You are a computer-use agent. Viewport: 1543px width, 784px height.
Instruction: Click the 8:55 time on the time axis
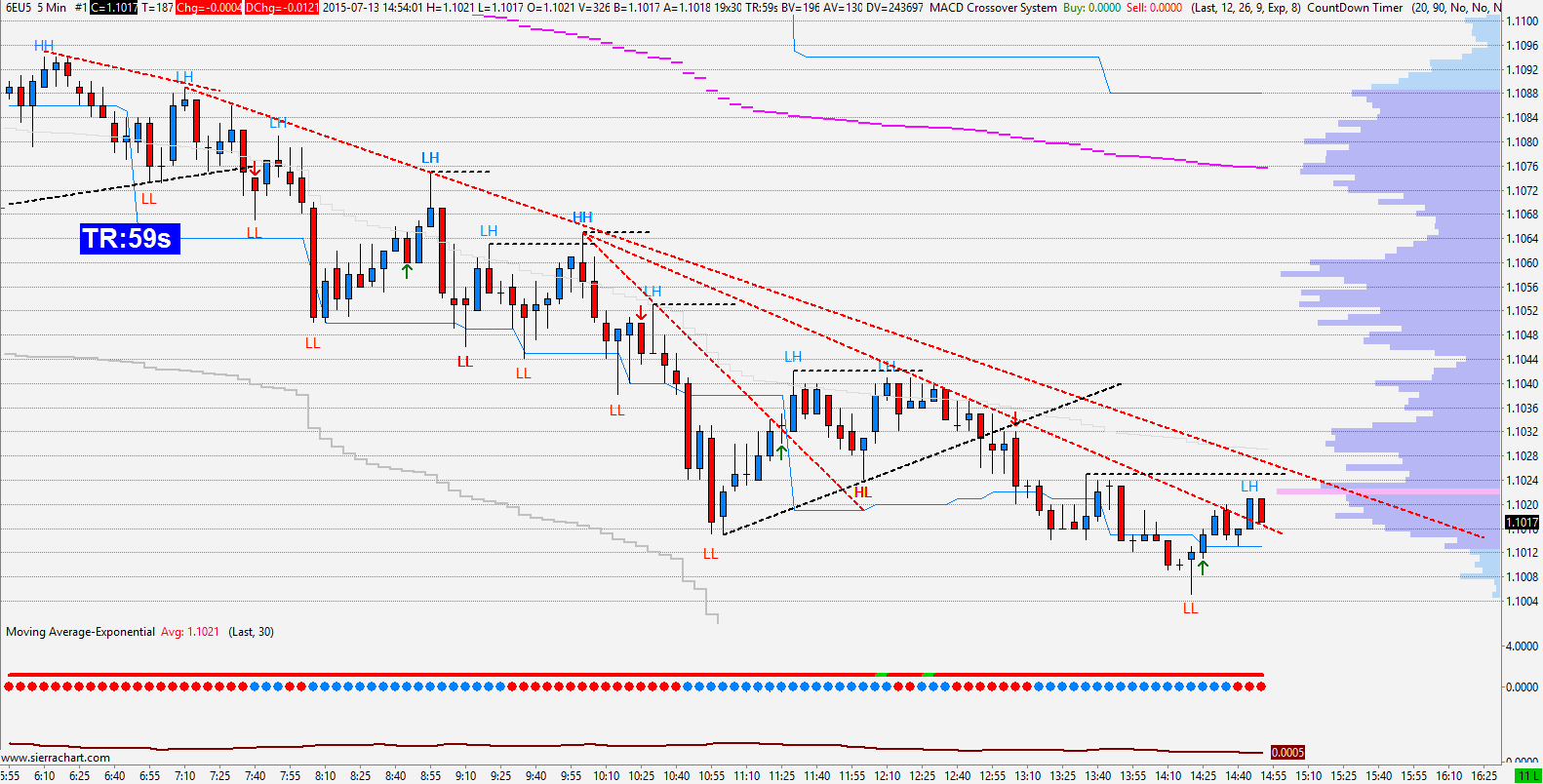pyautogui.click(x=430, y=776)
